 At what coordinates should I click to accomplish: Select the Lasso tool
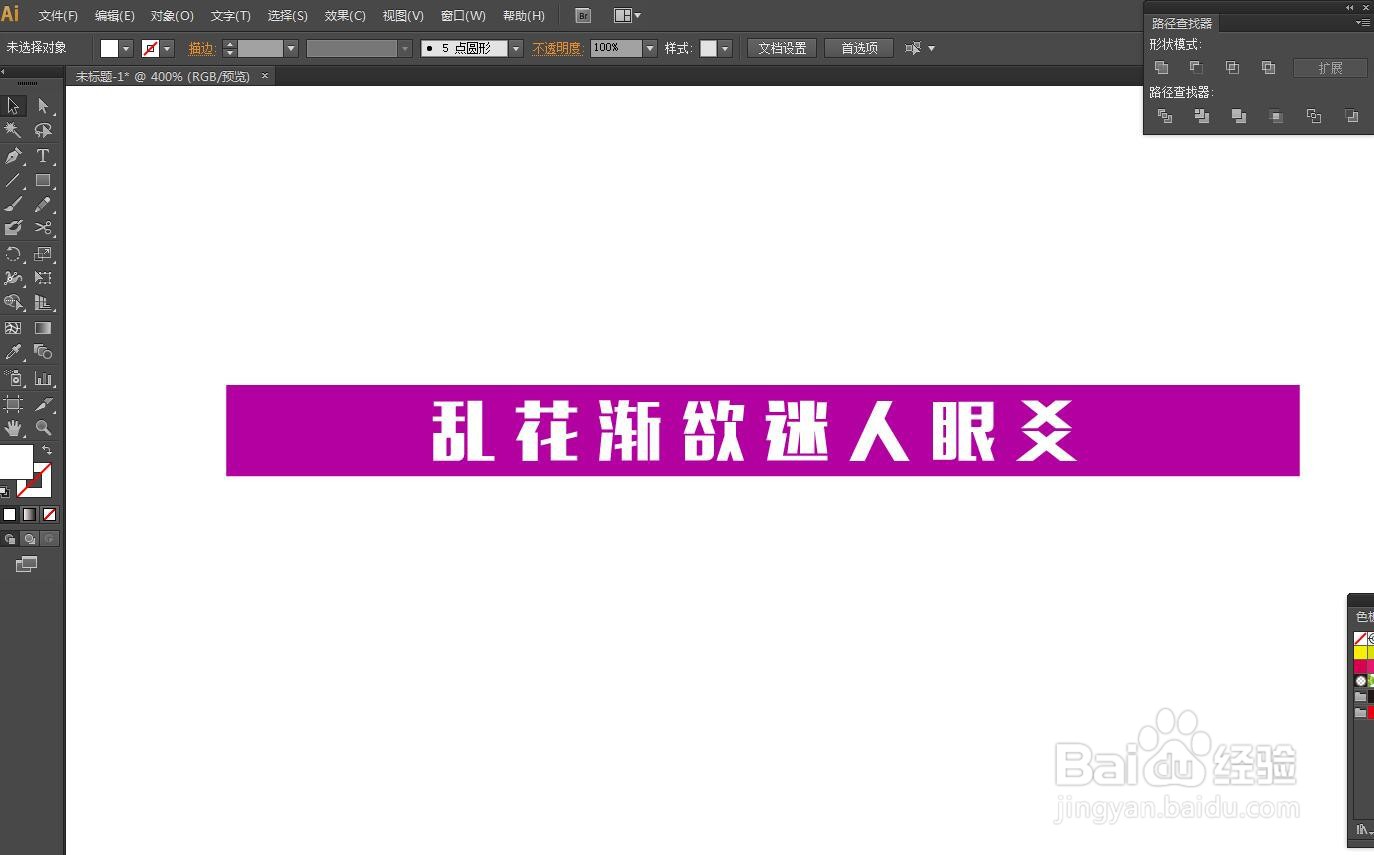pyautogui.click(x=43, y=130)
